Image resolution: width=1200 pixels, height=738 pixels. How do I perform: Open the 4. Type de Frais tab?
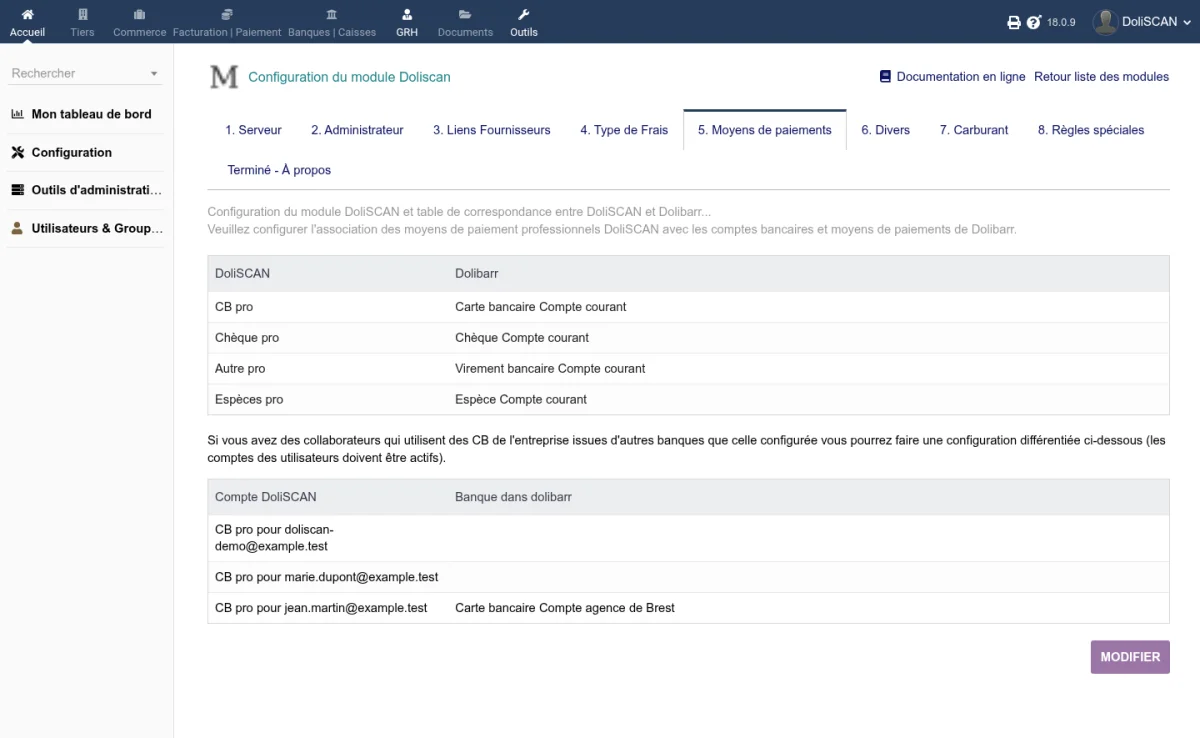[x=624, y=130]
